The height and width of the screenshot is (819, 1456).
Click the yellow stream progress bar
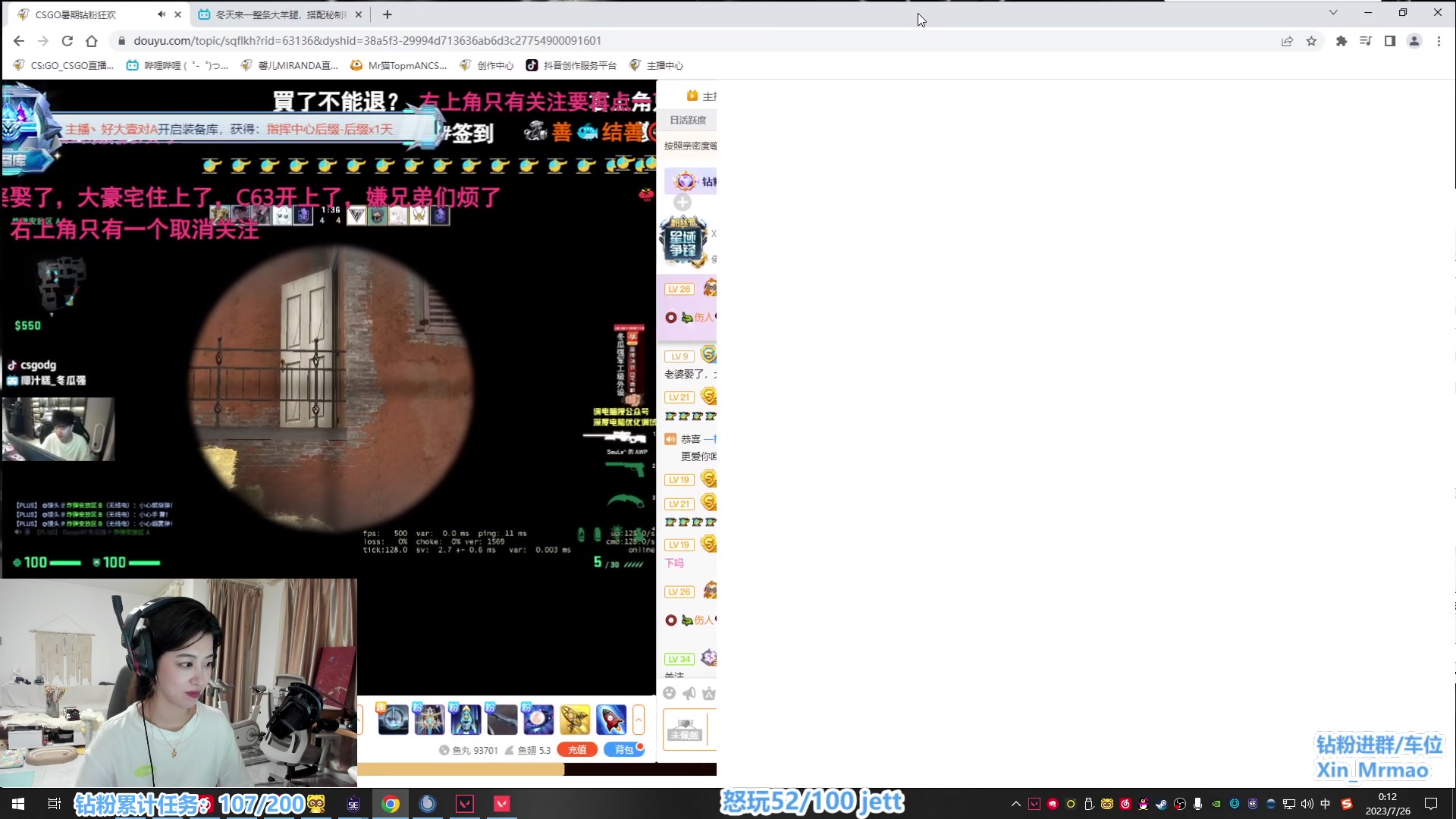[x=460, y=770]
